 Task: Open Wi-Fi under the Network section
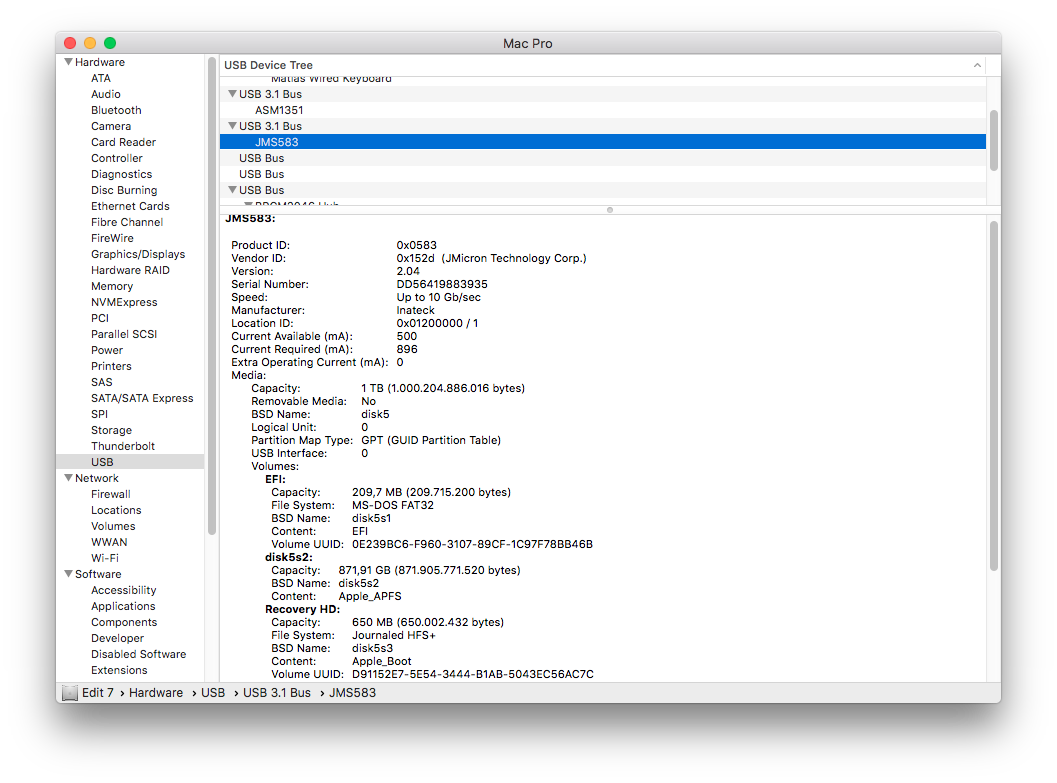[x=105, y=558]
